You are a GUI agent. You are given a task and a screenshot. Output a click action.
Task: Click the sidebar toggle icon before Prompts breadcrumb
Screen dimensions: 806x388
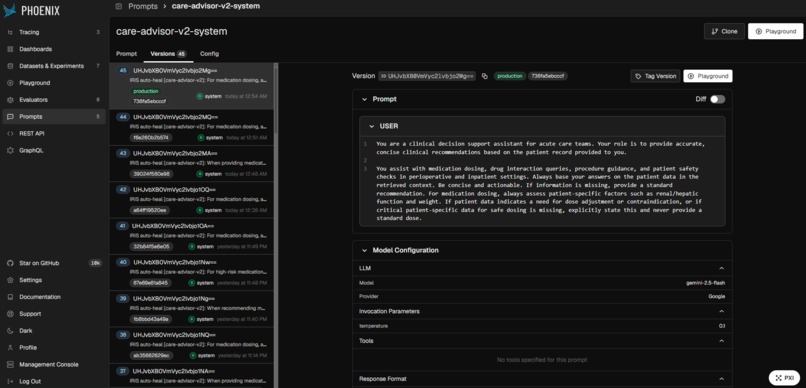coord(119,6)
